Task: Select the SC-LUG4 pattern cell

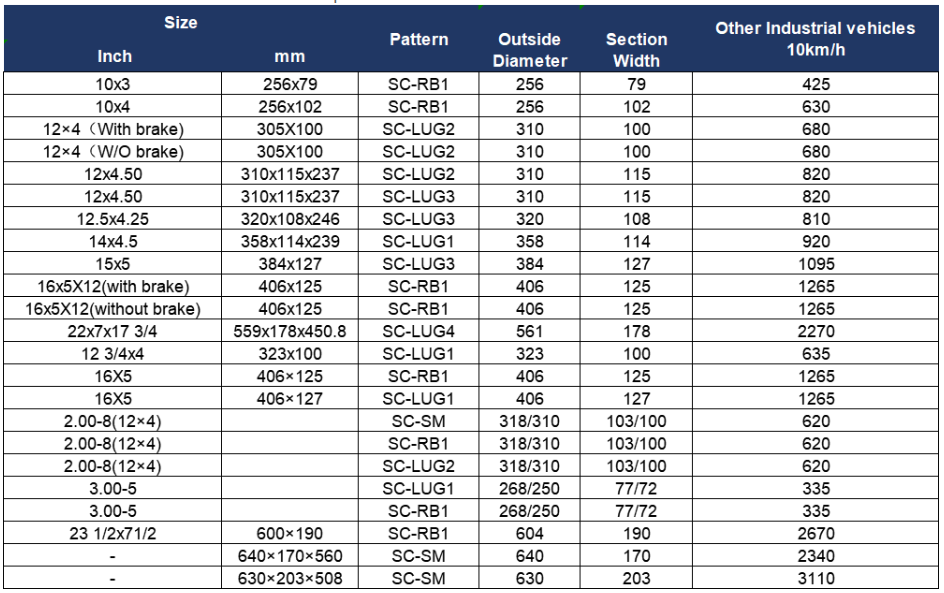Action: coord(418,331)
